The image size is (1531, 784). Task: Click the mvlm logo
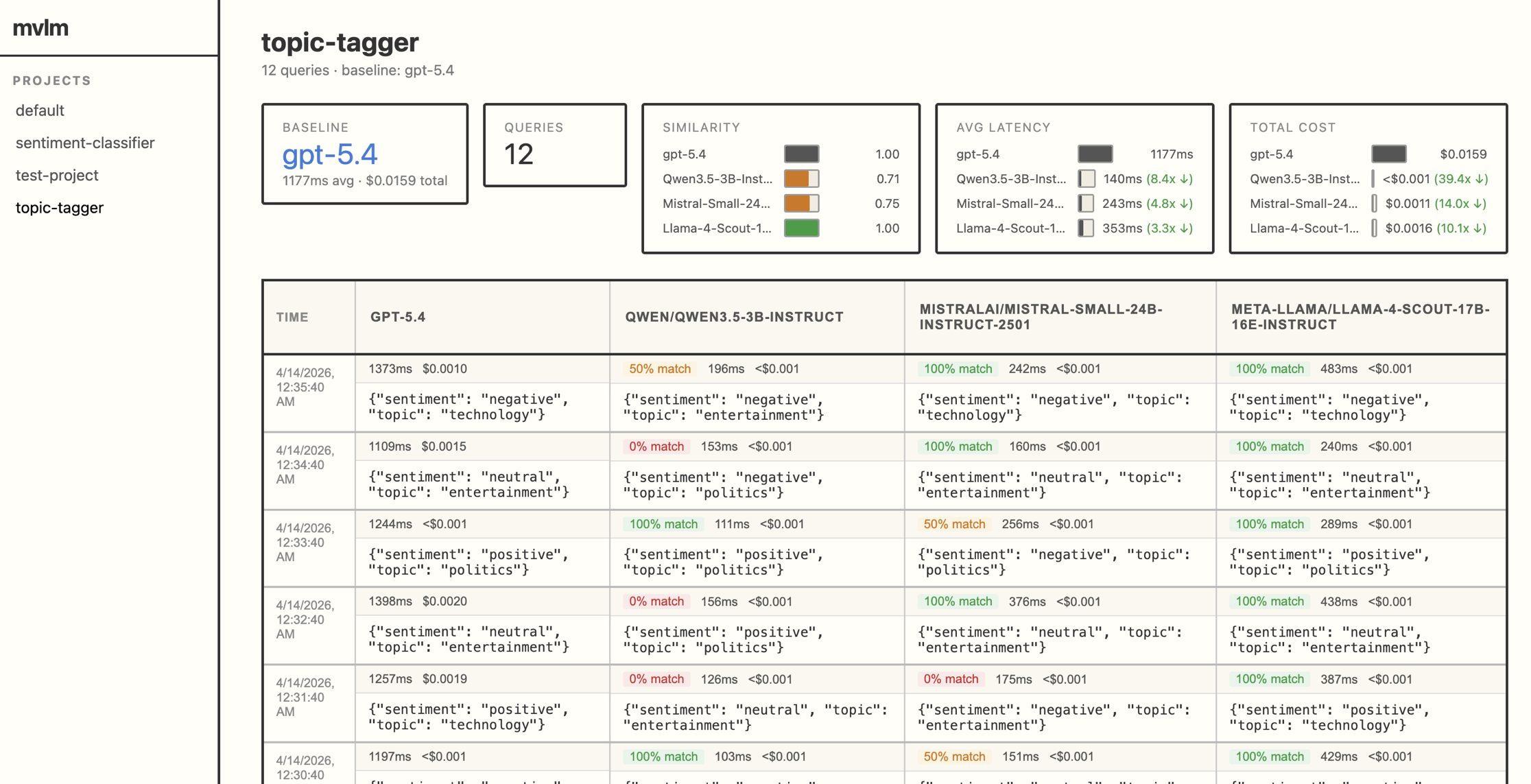[40, 27]
